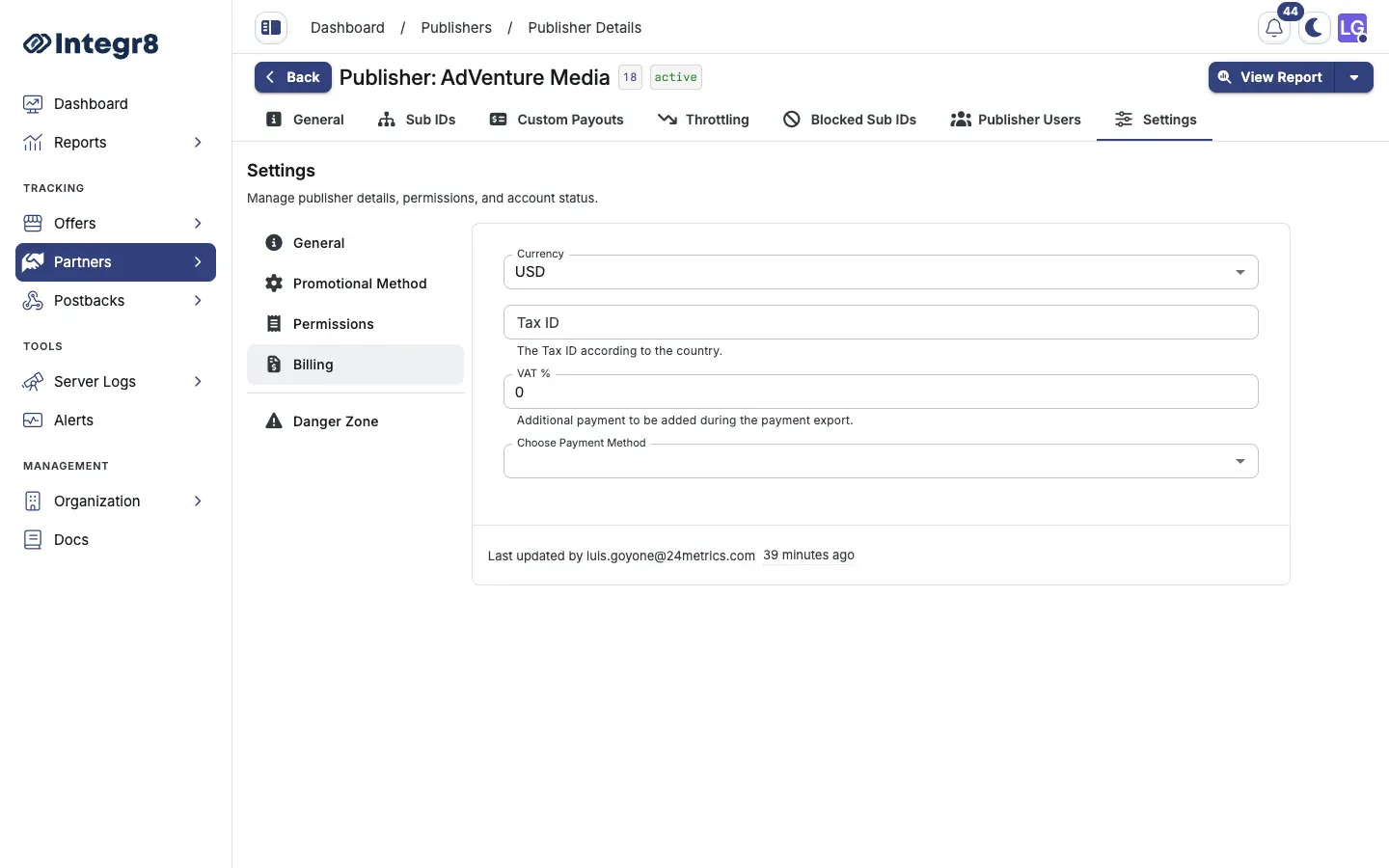Go to Dashboard breadcrumb link
The width and height of the screenshot is (1389, 868).
[347, 28]
